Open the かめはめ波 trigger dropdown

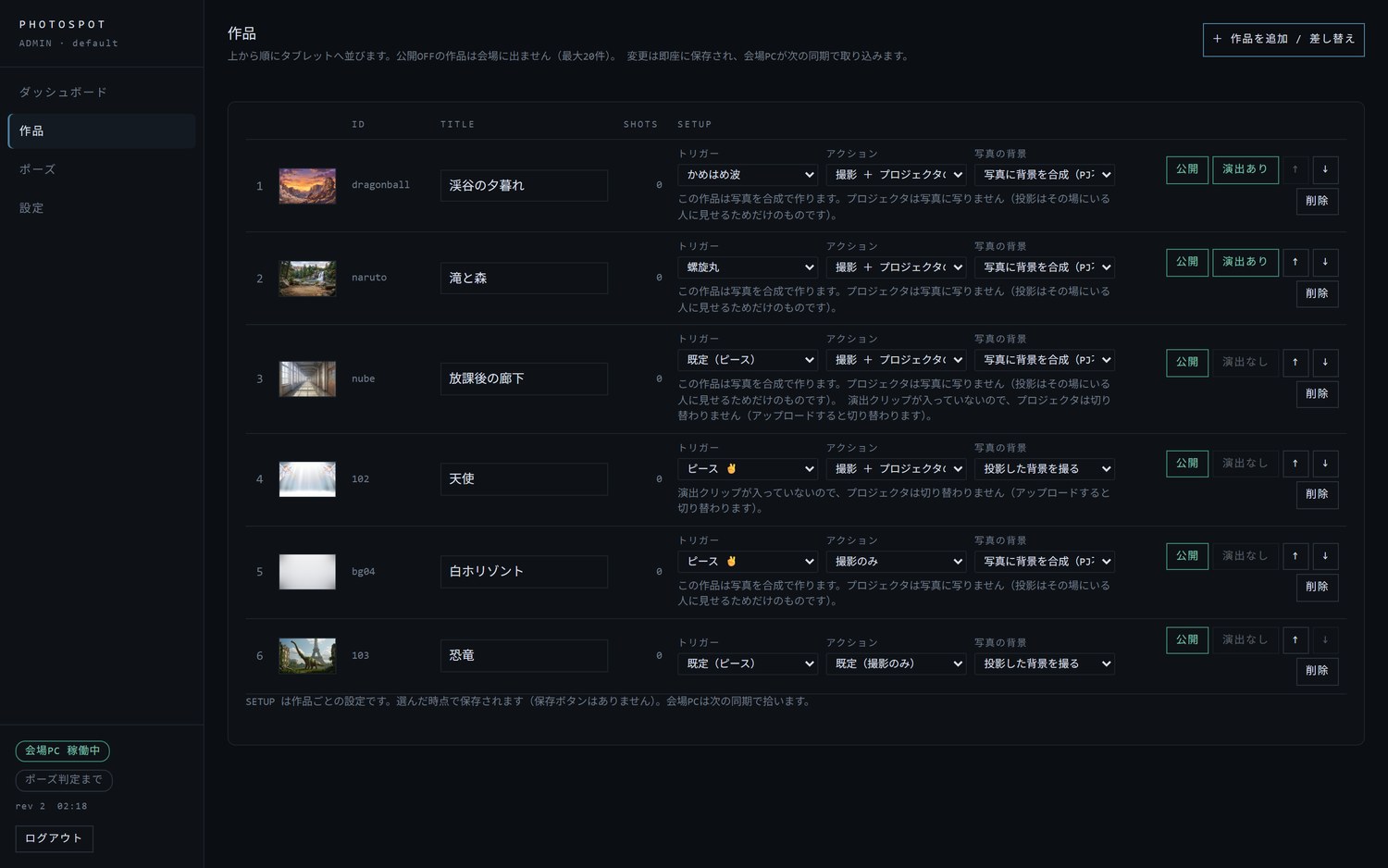click(x=748, y=175)
